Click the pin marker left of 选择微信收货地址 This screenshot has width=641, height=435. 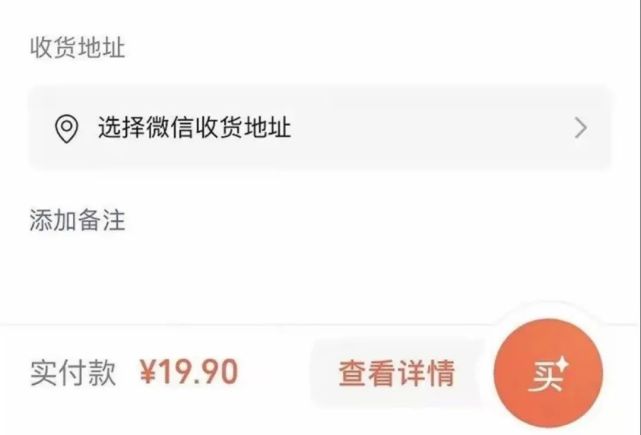[x=67, y=129]
